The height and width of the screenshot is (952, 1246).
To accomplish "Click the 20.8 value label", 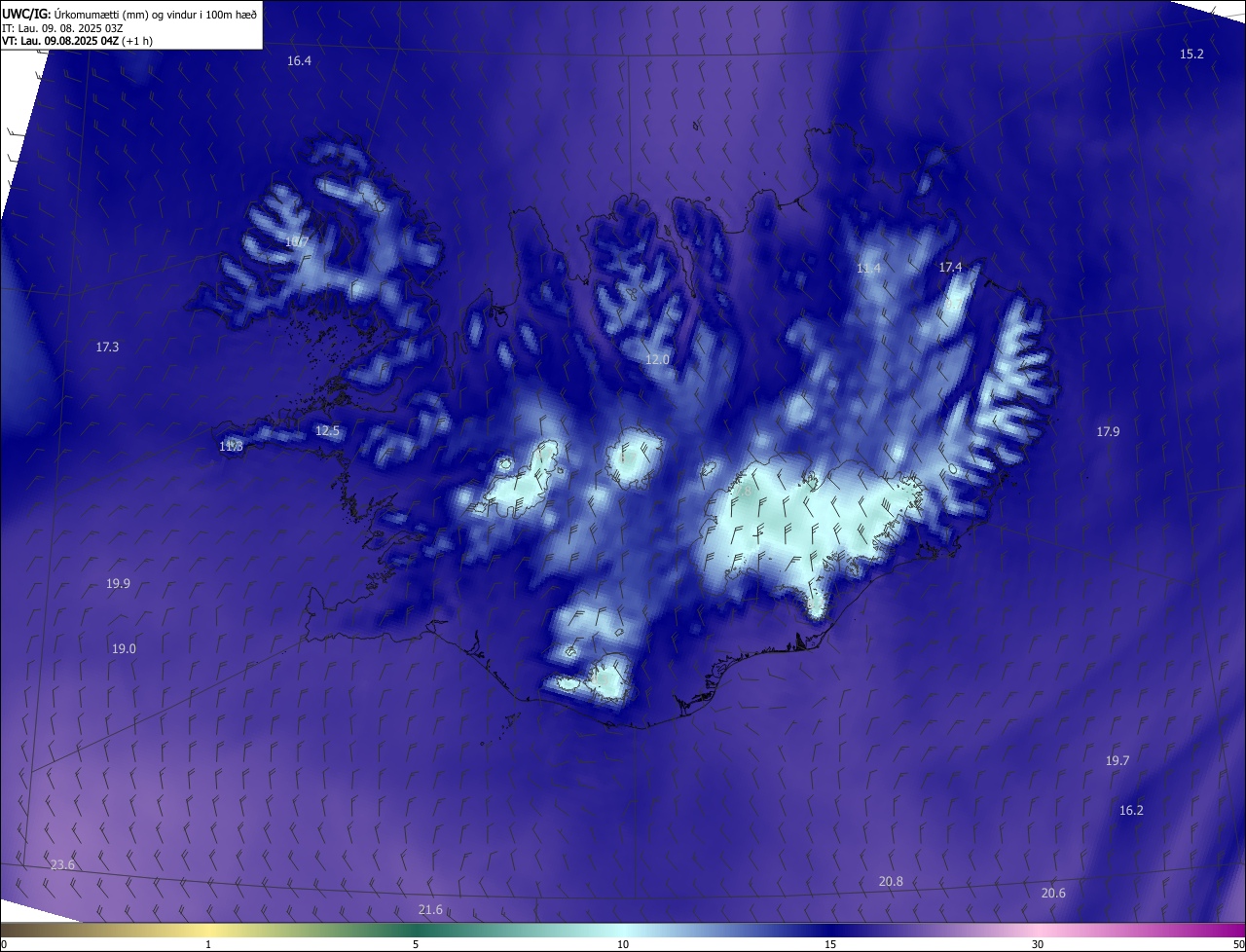I will (x=891, y=882).
